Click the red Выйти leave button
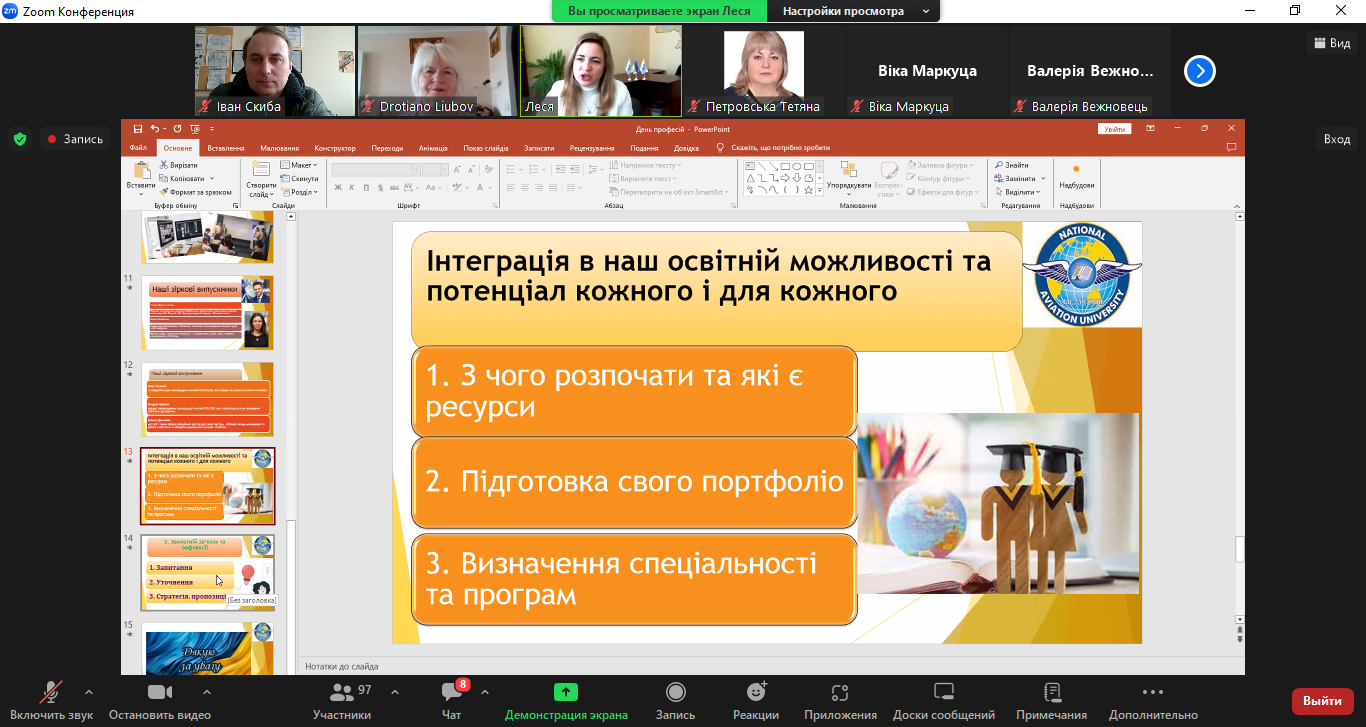This screenshot has width=1366, height=727. 1322,701
